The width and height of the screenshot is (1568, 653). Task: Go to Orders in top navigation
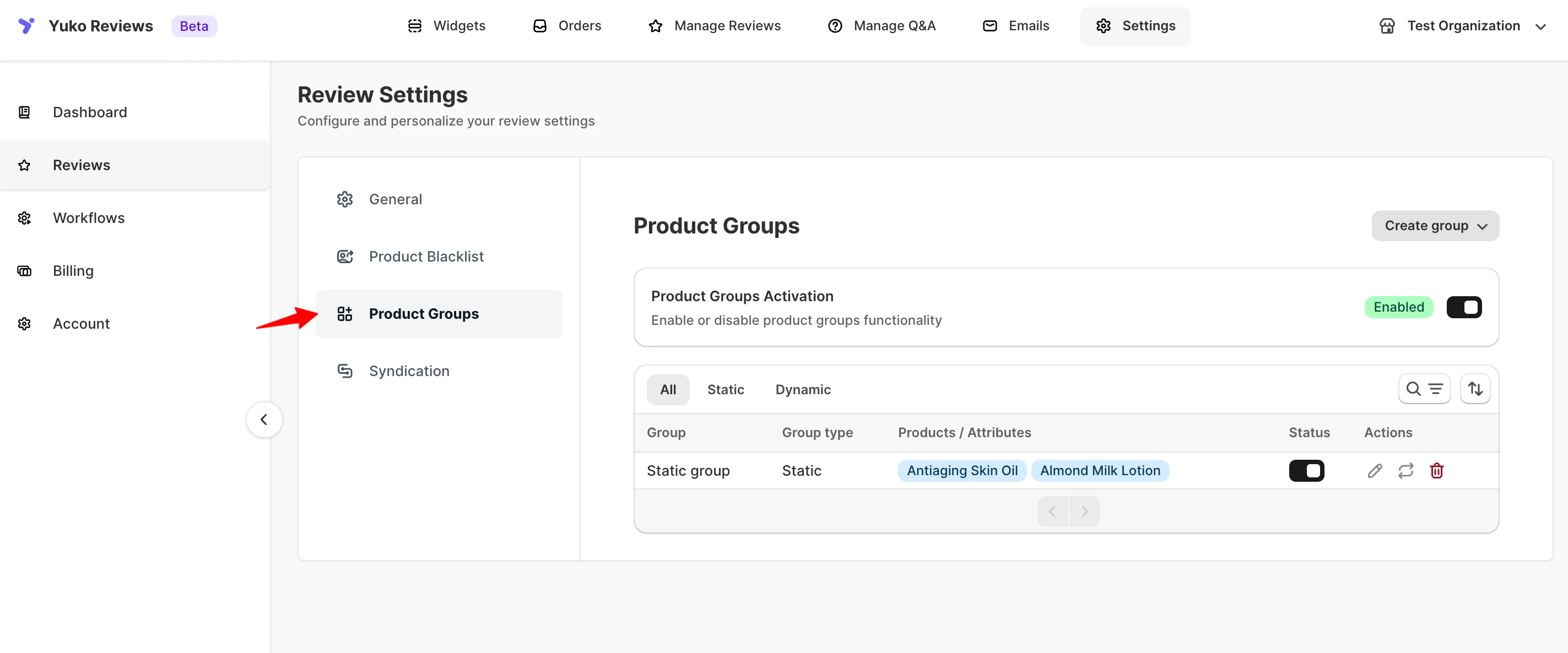[x=567, y=25]
